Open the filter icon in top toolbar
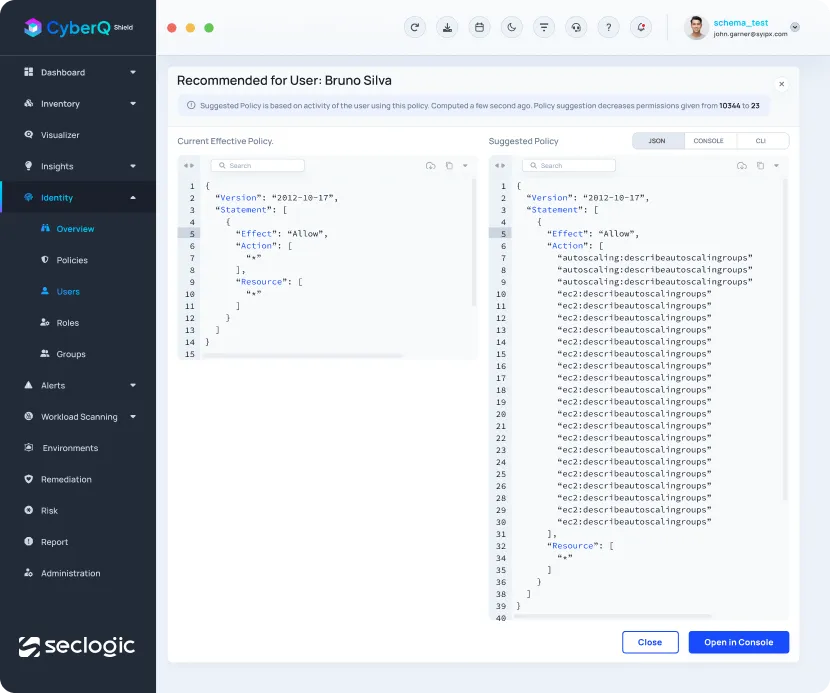This screenshot has height=693, width=830. pyautogui.click(x=543, y=28)
